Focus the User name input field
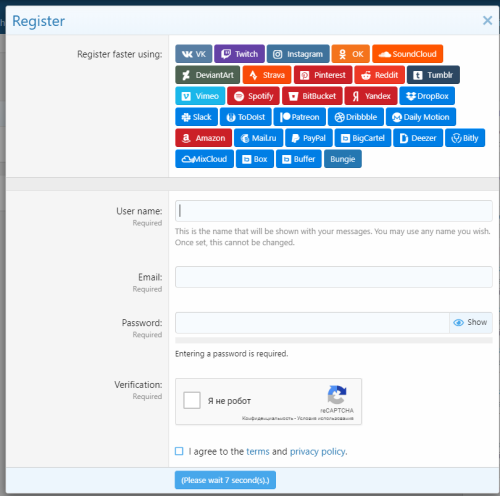This screenshot has height=496, width=500. pos(334,211)
